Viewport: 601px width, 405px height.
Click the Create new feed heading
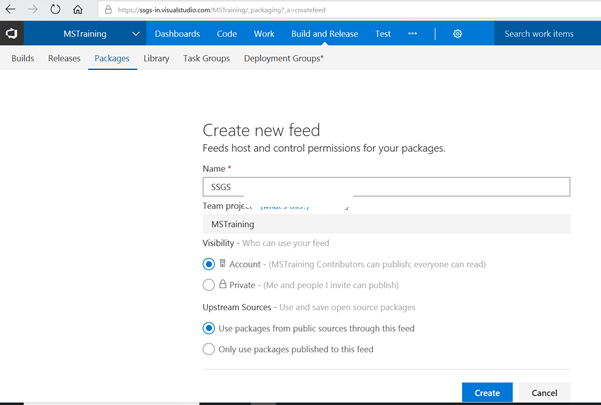click(x=261, y=130)
